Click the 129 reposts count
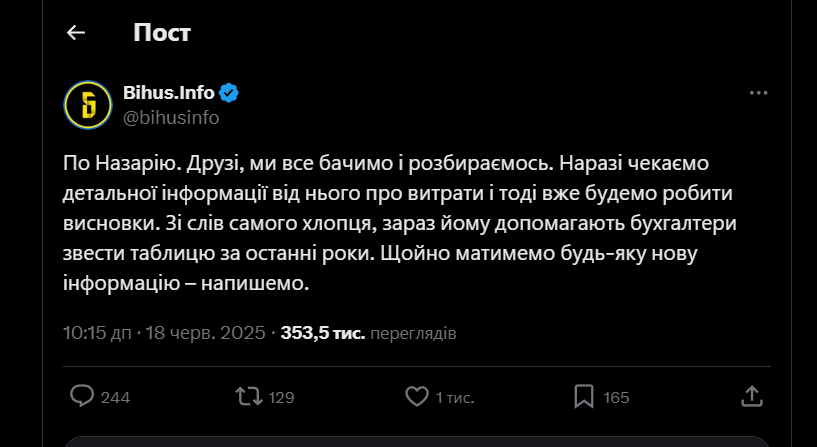Screen dimensions: 817x447 (281, 397)
